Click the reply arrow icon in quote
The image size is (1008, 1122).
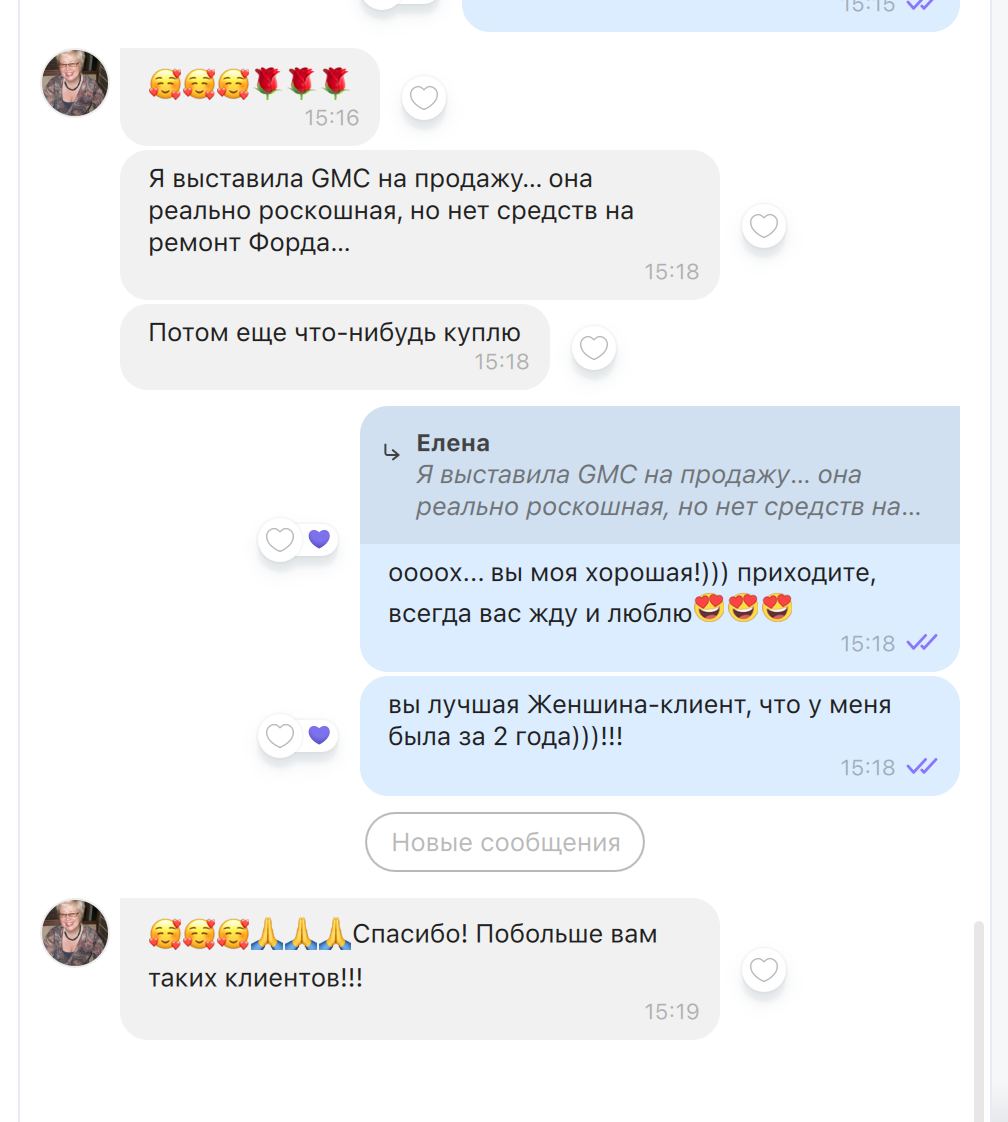[x=391, y=452]
